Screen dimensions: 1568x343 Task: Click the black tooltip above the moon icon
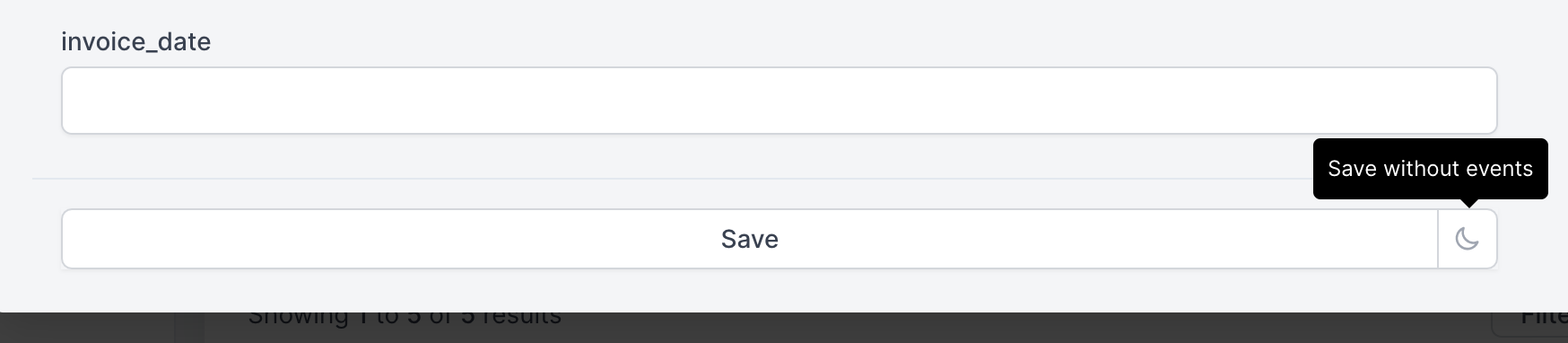(x=1430, y=169)
